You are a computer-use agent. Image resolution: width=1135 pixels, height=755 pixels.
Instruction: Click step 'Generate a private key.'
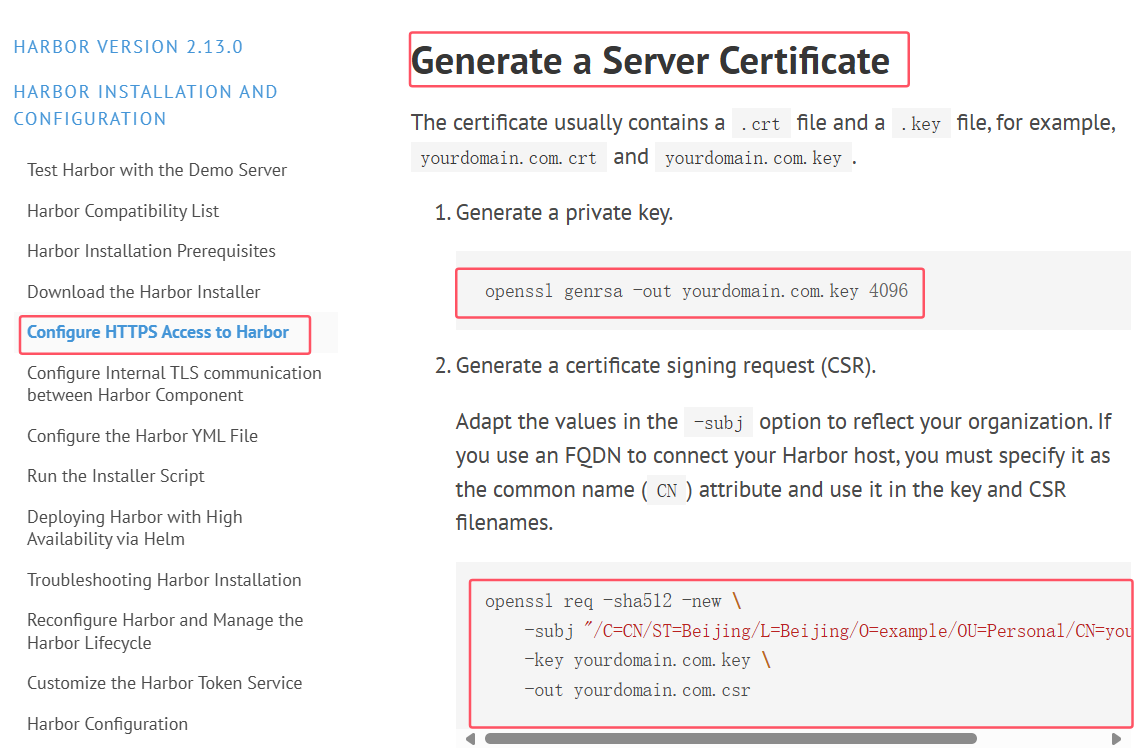point(565,213)
